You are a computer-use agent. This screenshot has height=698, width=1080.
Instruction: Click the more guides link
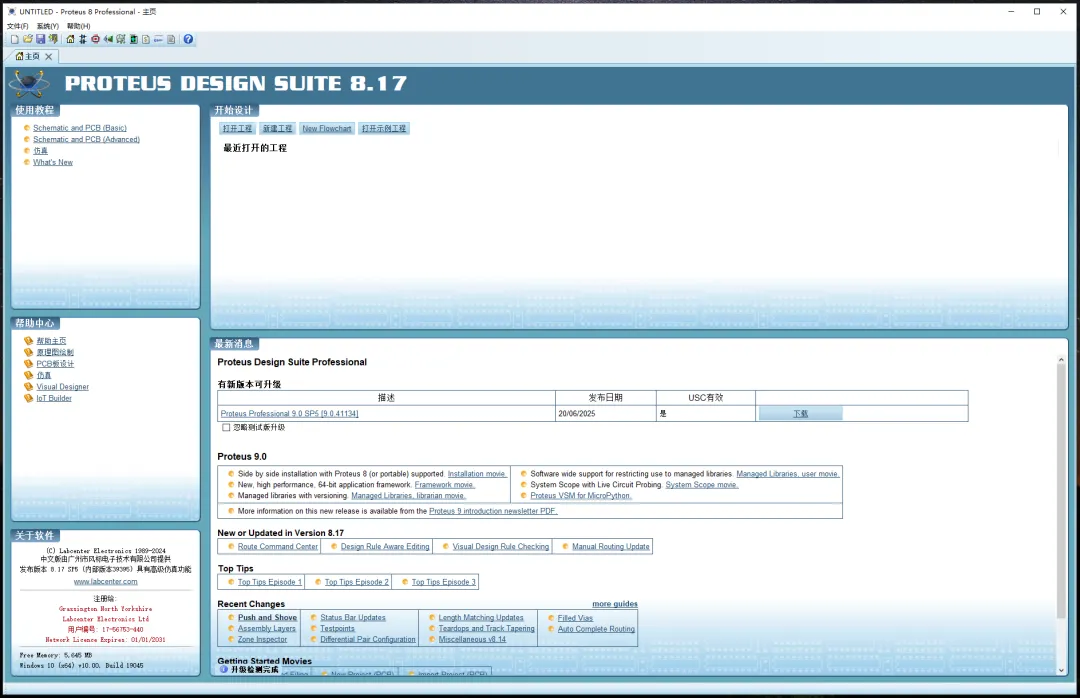click(x=614, y=604)
